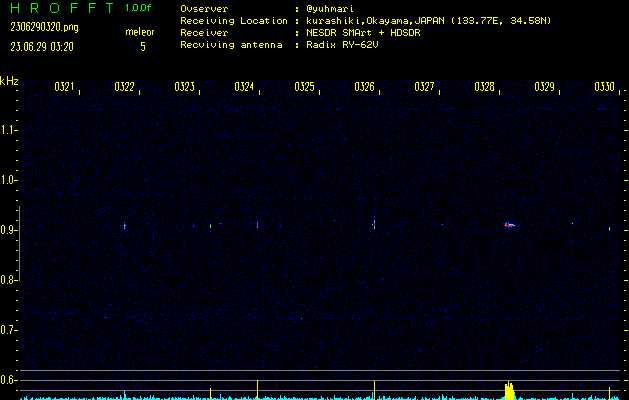Click the 1.1 kHz axis label
Viewport: 629px width, 400px height.
coord(9,130)
